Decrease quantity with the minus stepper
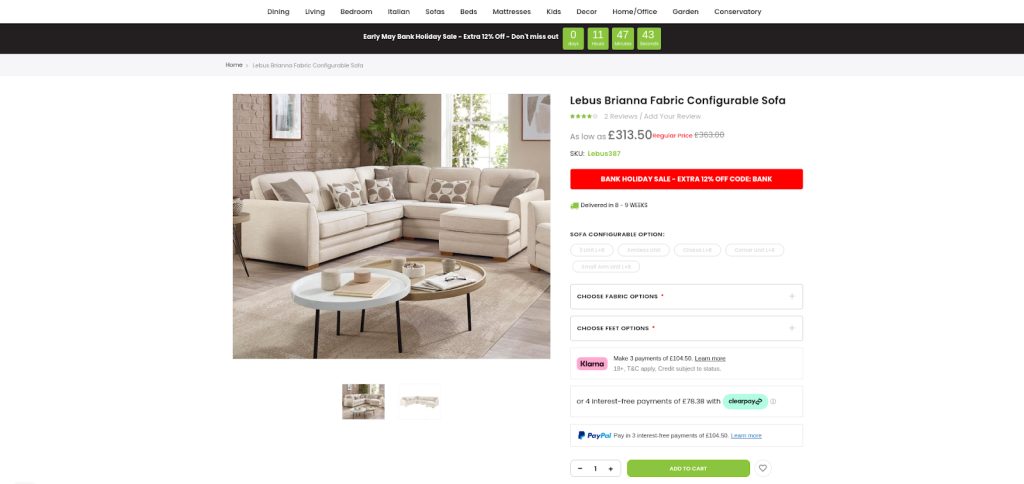The height and width of the screenshot is (484, 1024). pos(581,468)
